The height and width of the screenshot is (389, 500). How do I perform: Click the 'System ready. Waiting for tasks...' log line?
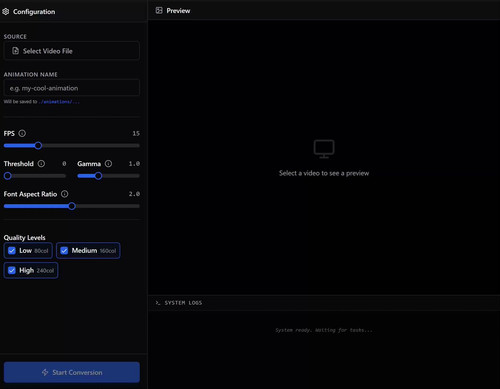coord(324,330)
